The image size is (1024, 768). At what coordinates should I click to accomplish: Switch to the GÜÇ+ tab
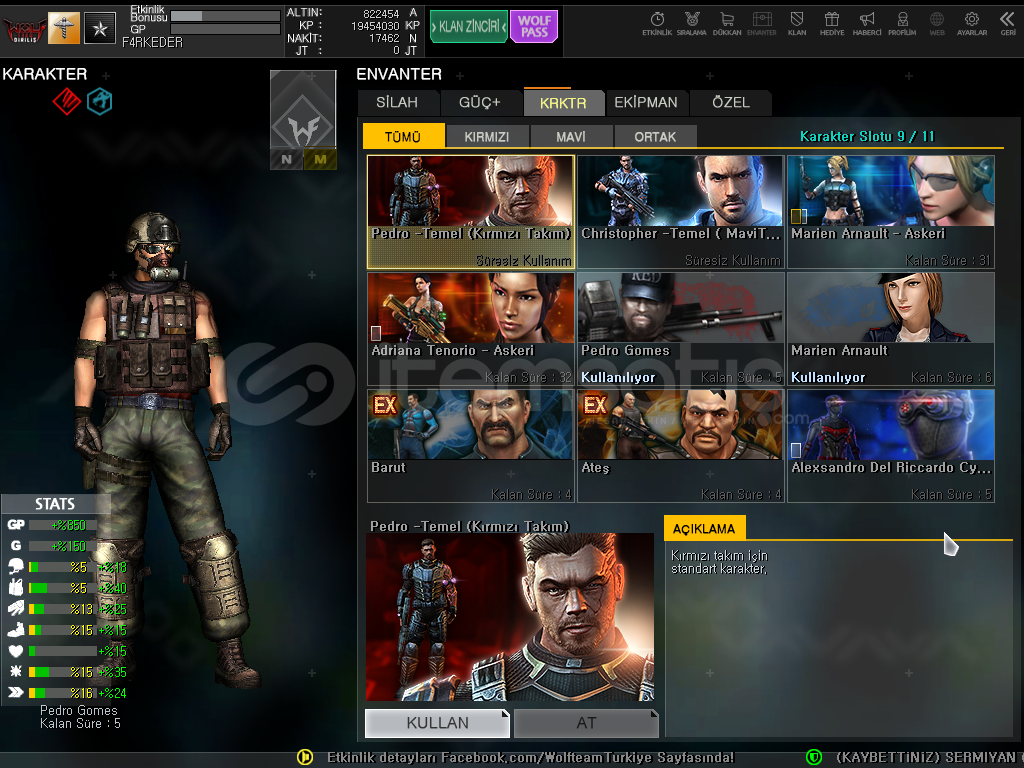click(x=479, y=103)
